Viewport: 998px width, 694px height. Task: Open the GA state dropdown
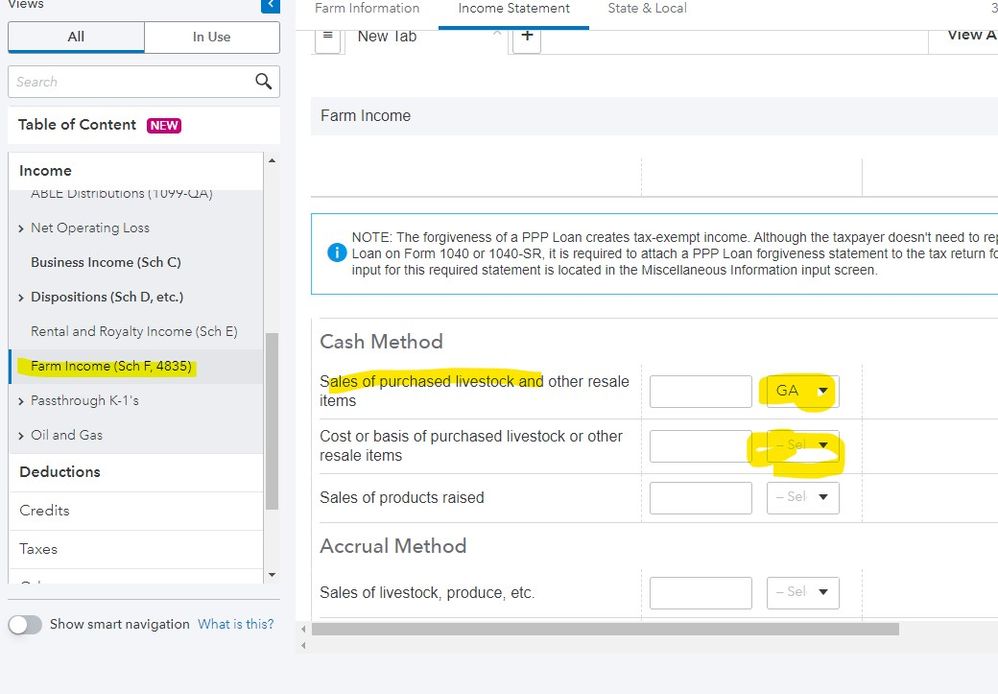pos(802,391)
